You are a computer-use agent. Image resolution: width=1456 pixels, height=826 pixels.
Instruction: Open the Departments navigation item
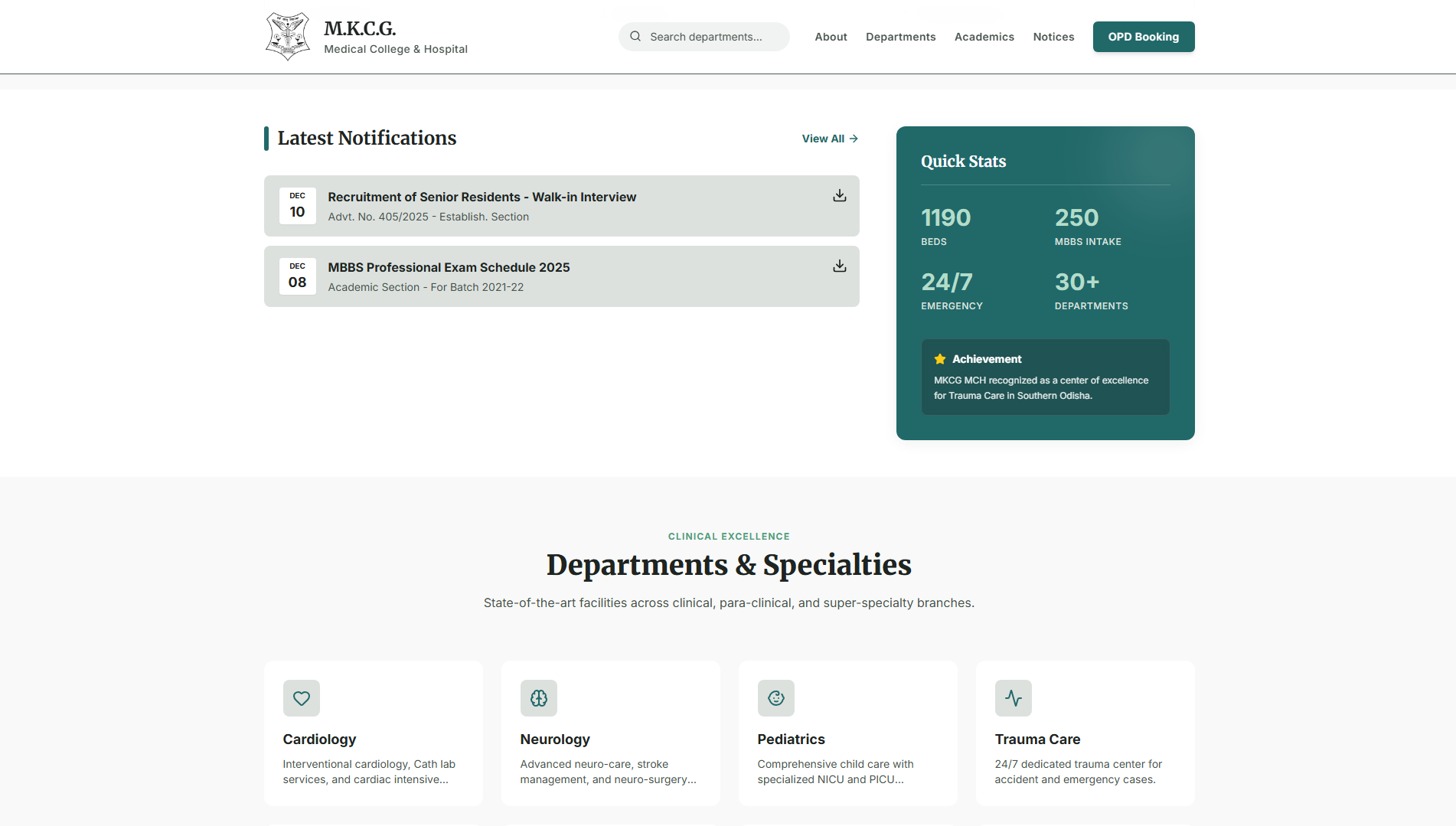(900, 37)
